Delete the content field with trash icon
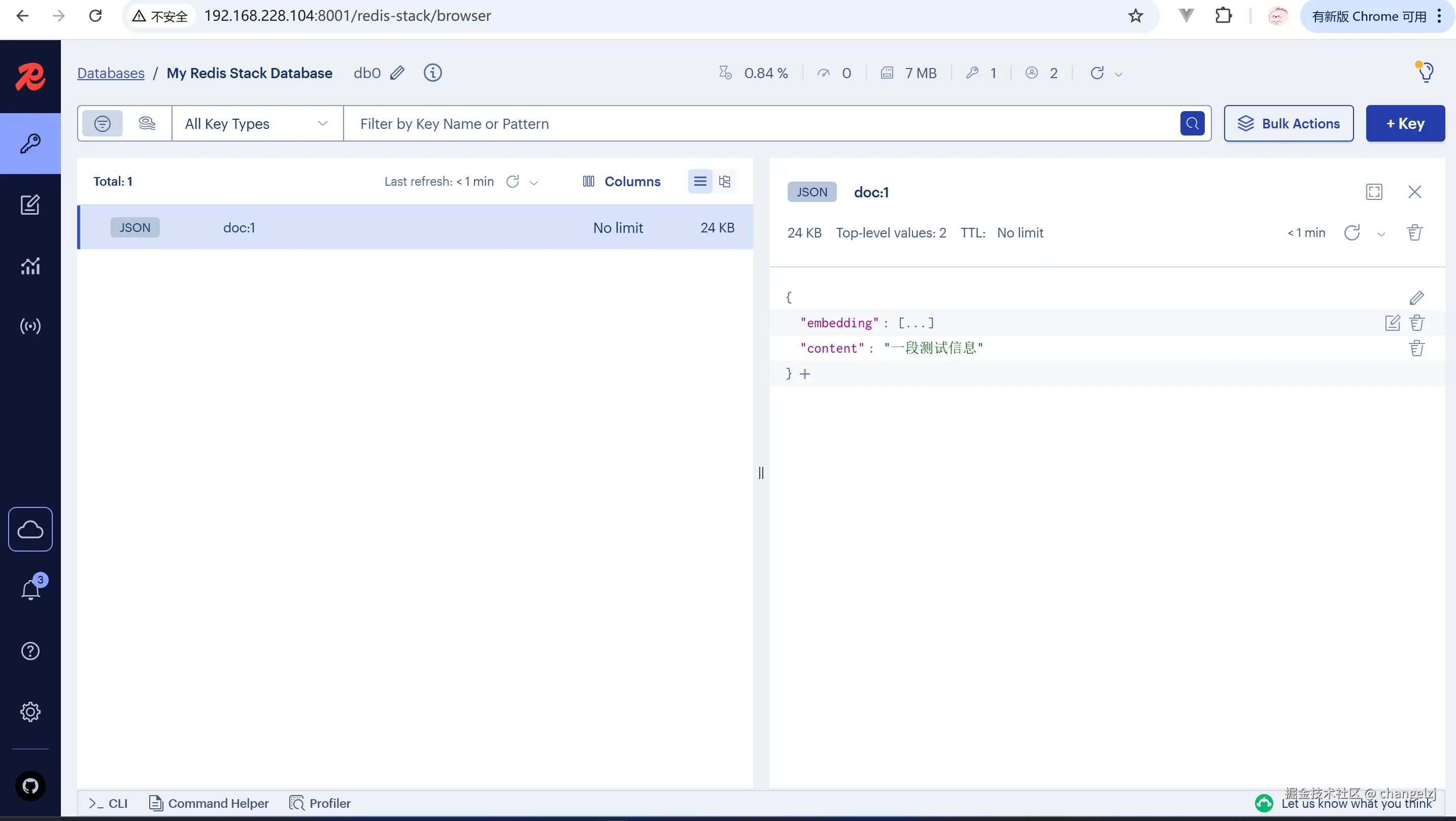Viewport: 1456px width, 821px height. (x=1416, y=348)
